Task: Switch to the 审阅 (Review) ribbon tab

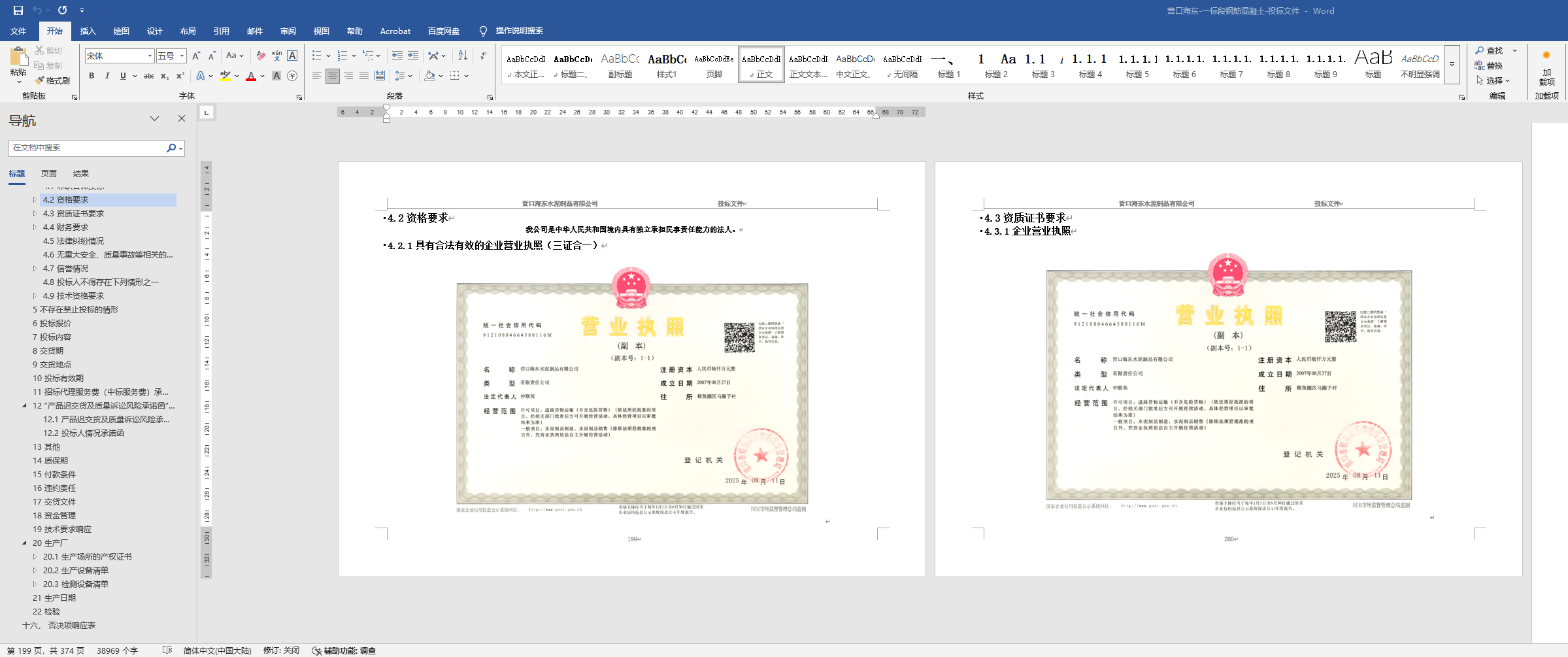Action: (x=288, y=31)
